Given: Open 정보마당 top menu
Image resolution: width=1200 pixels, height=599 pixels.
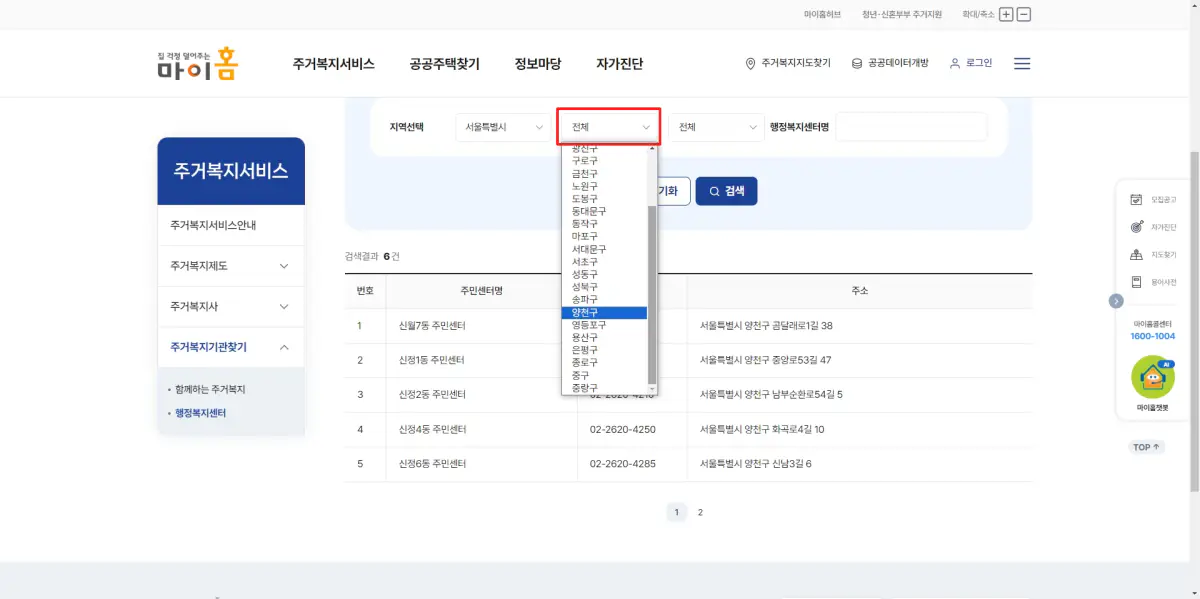Looking at the screenshot, I should (538, 64).
